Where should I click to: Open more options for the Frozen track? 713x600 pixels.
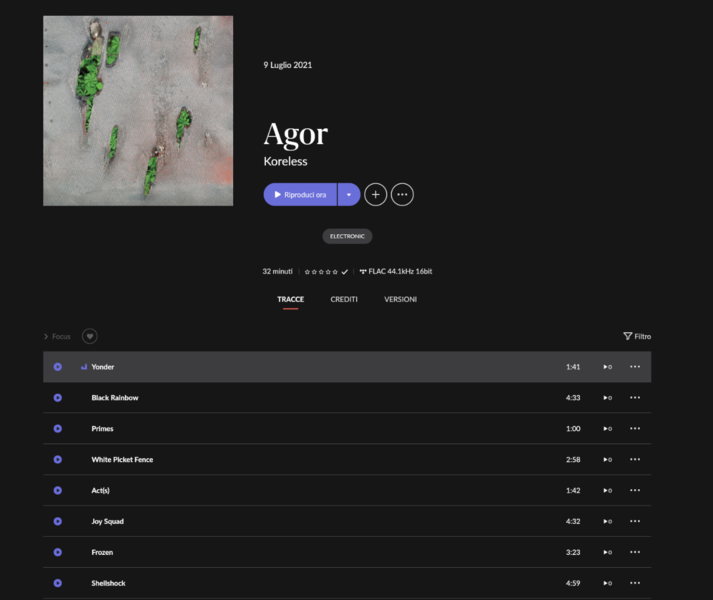pyautogui.click(x=634, y=552)
